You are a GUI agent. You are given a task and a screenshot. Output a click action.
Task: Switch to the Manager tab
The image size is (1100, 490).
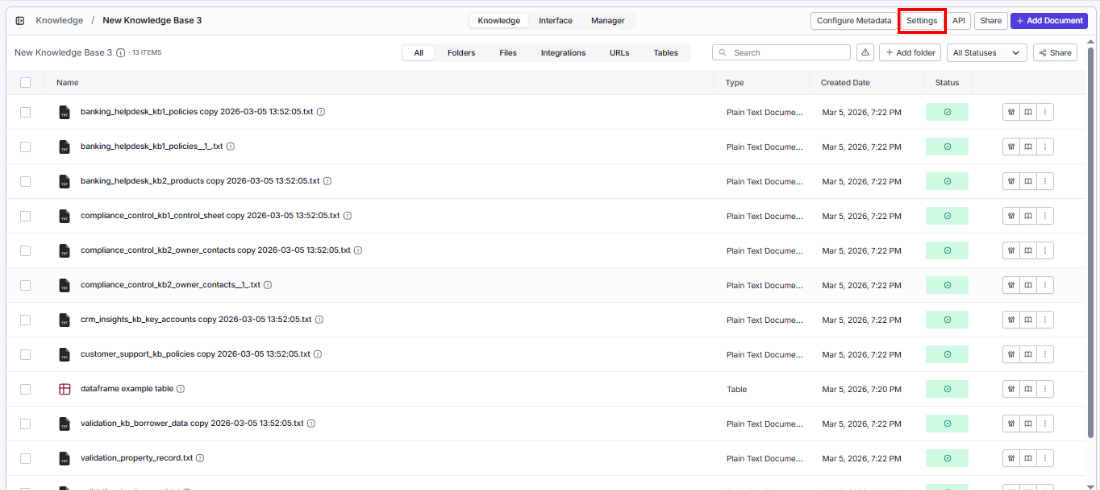pos(608,20)
